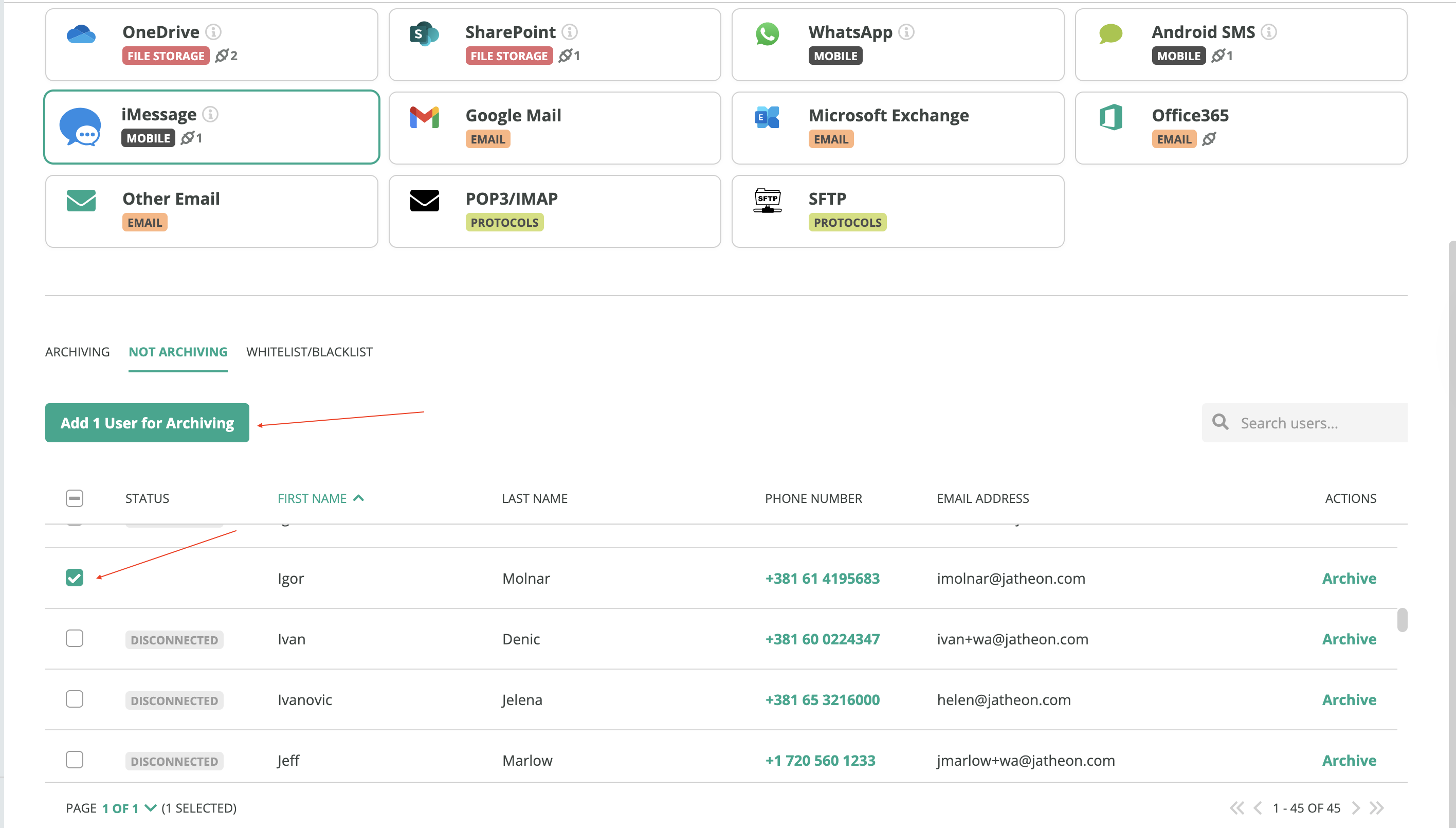Open the SharePoint info icon
1456x828 pixels.
click(x=570, y=32)
